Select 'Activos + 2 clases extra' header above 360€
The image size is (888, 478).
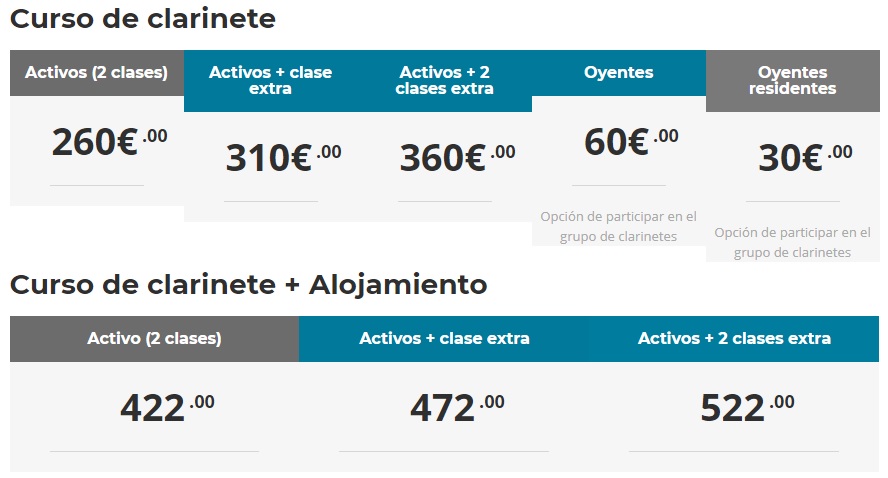click(445, 81)
